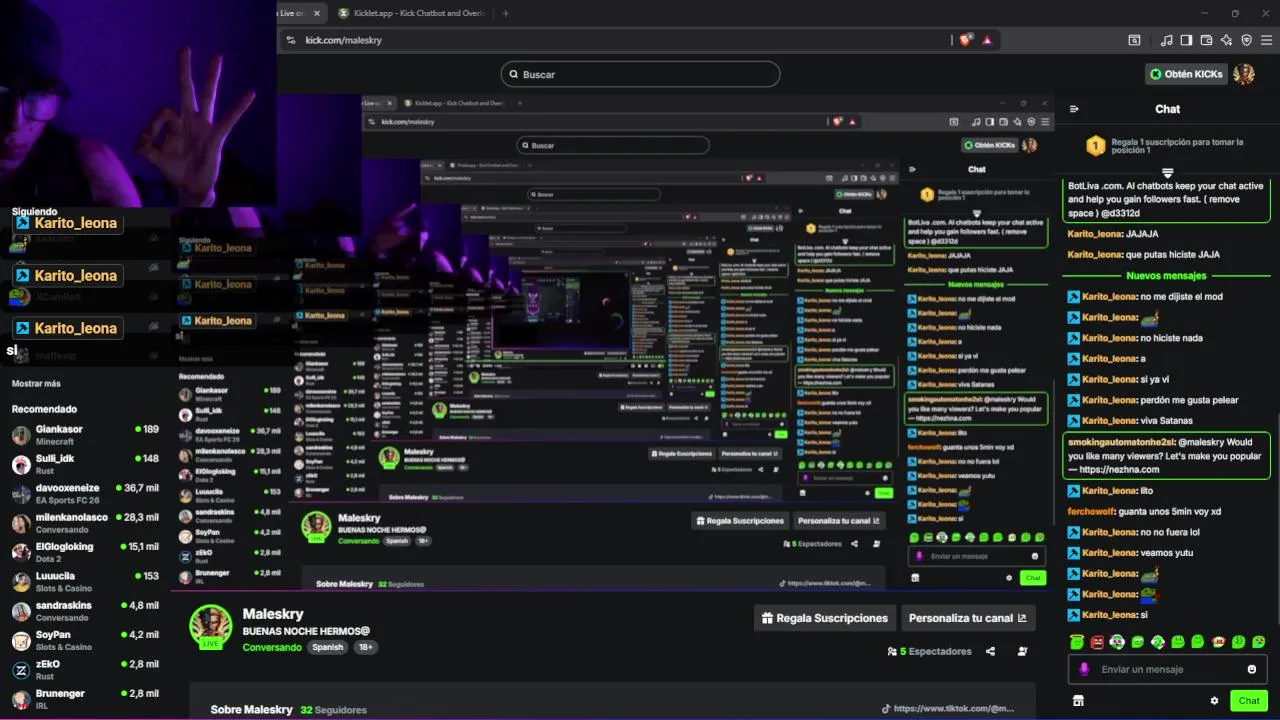Open the browser VPN shield icon

(x=1246, y=40)
